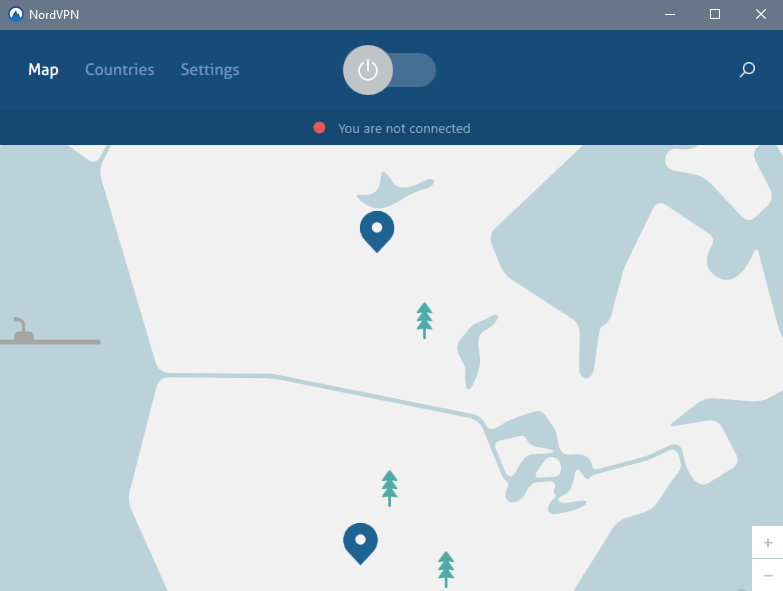Zoom out the map with minus button
Viewport: 783px width, 591px height.
768,576
